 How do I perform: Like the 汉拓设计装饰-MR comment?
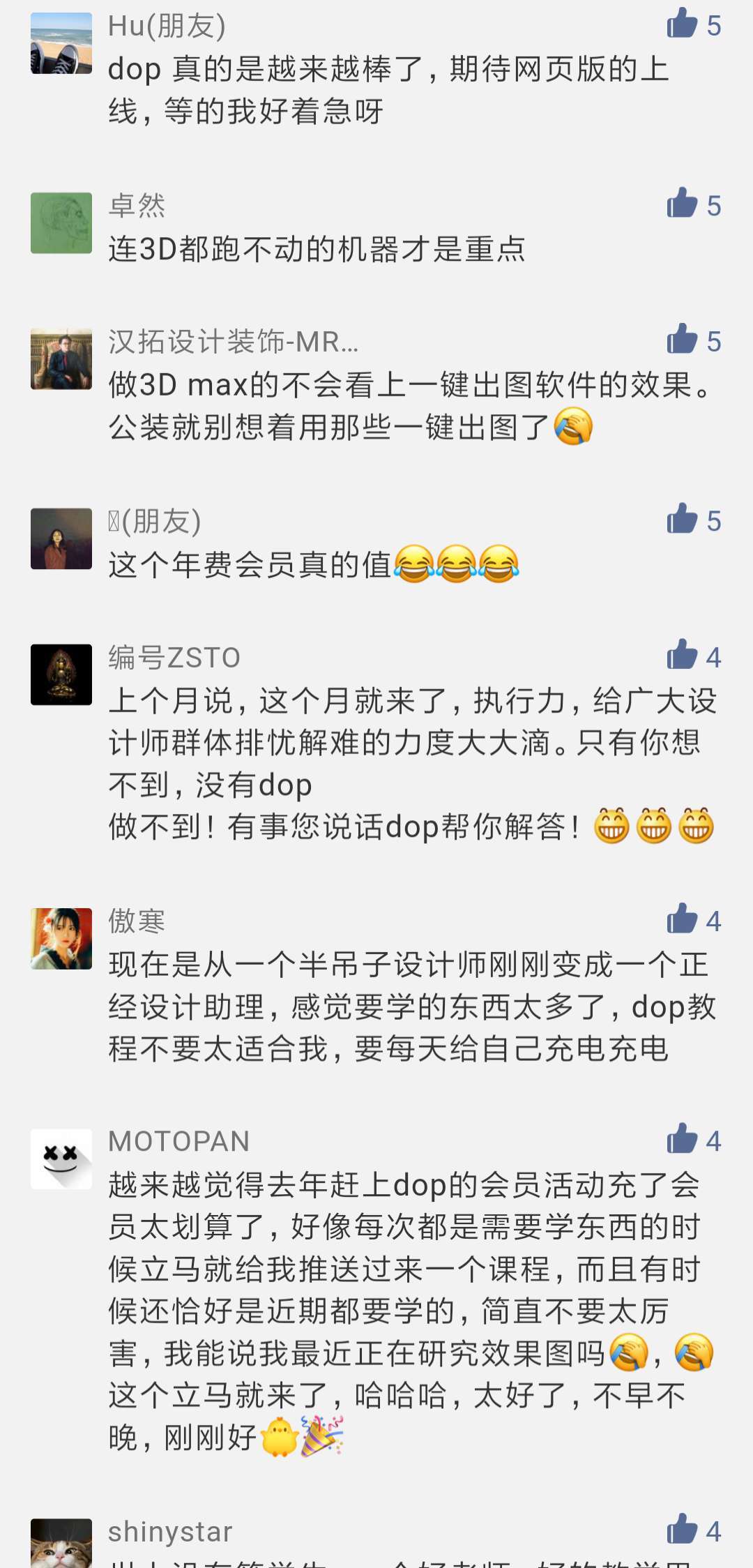(682, 340)
